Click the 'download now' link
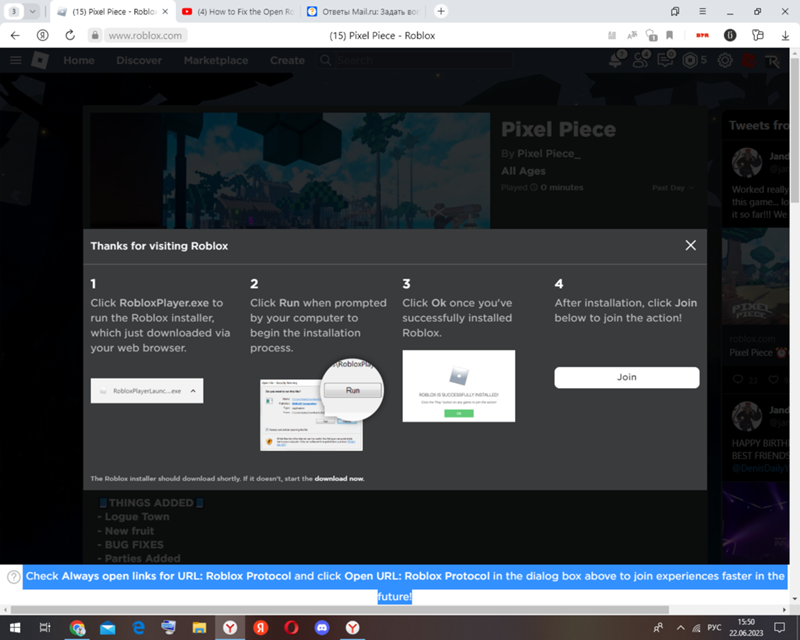The width and height of the screenshot is (800, 640). click(x=339, y=479)
